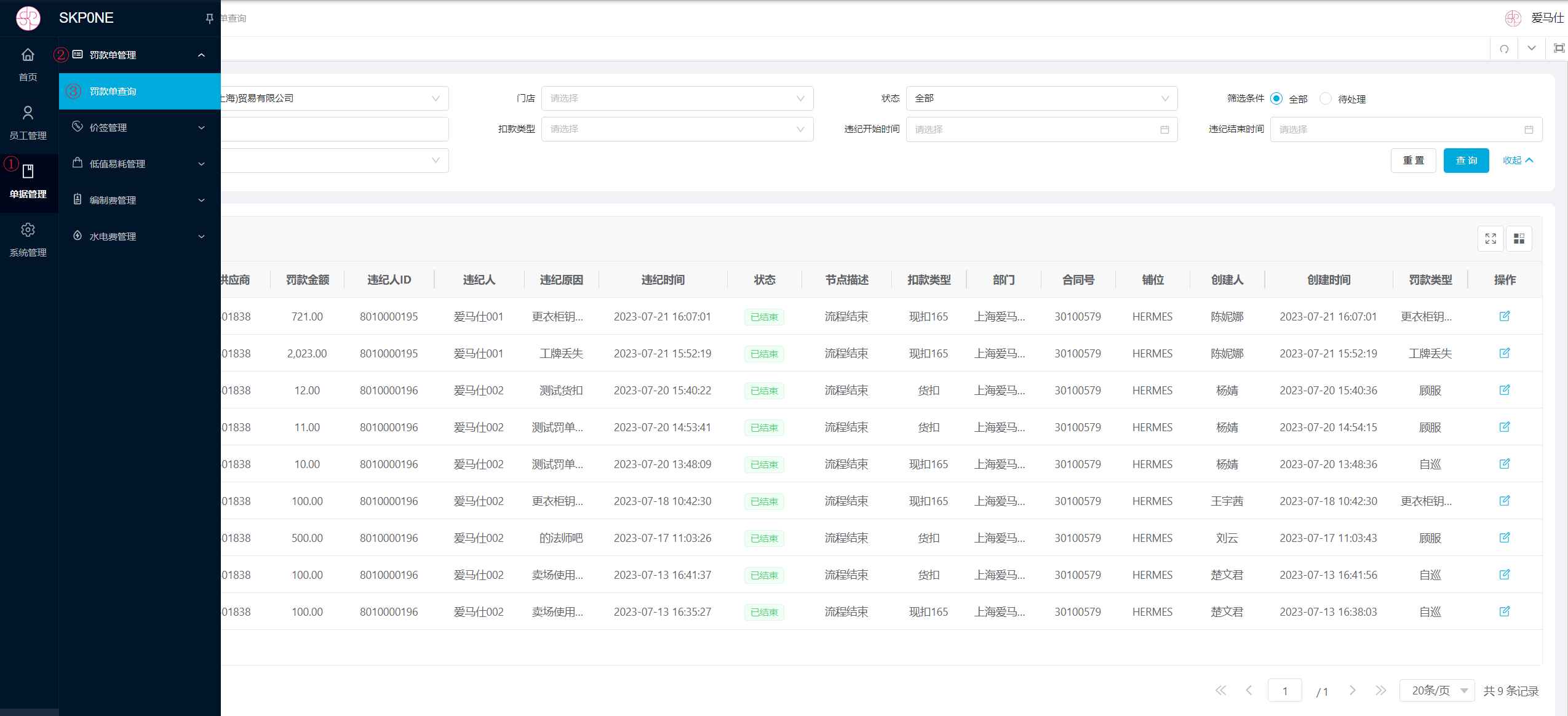
Task: Click user avatar next to 爱马仕
Action: pyautogui.click(x=1513, y=18)
